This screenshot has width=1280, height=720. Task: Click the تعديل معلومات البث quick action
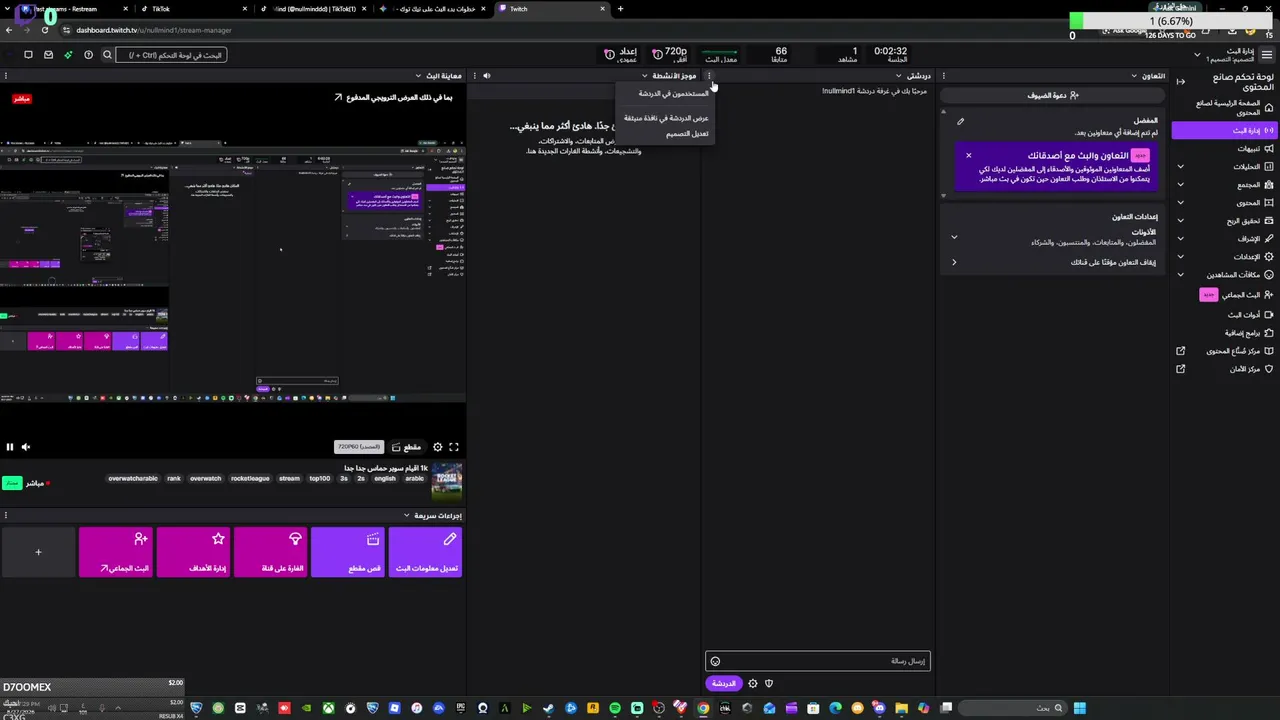(425, 552)
